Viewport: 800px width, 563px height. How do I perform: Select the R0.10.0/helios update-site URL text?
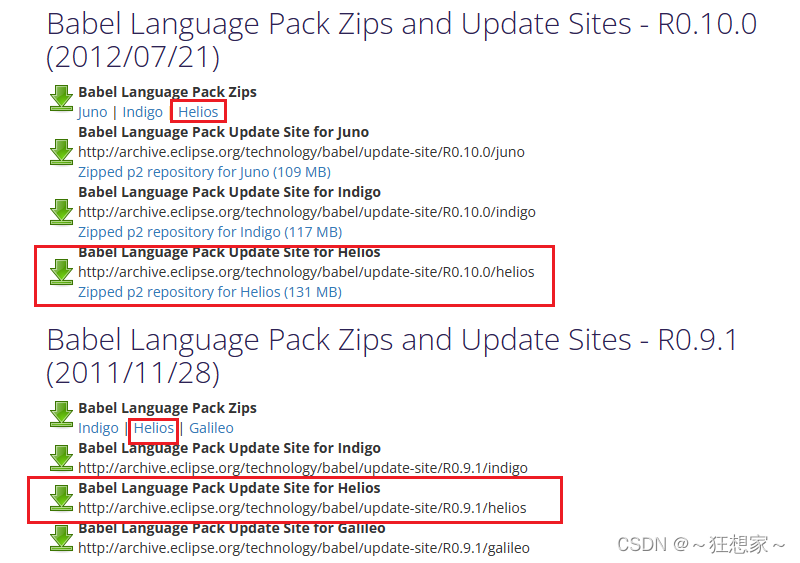pyautogui.click(x=306, y=272)
